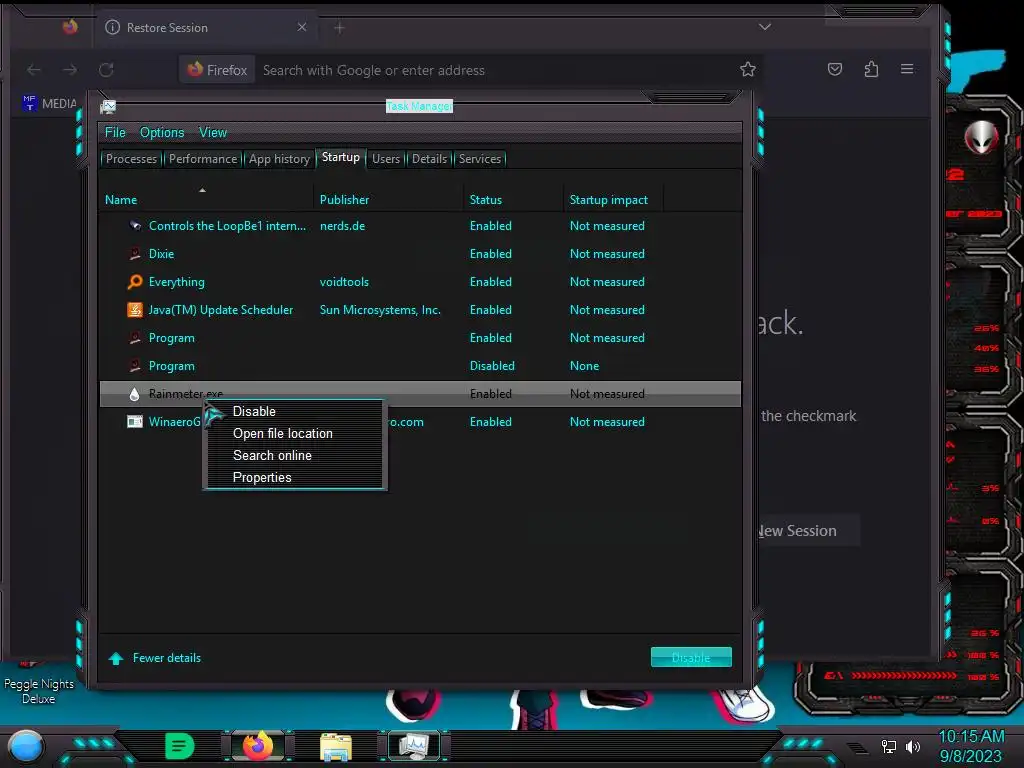The image size is (1024, 768).
Task: Click the Firefox reload button
Action: tap(106, 70)
